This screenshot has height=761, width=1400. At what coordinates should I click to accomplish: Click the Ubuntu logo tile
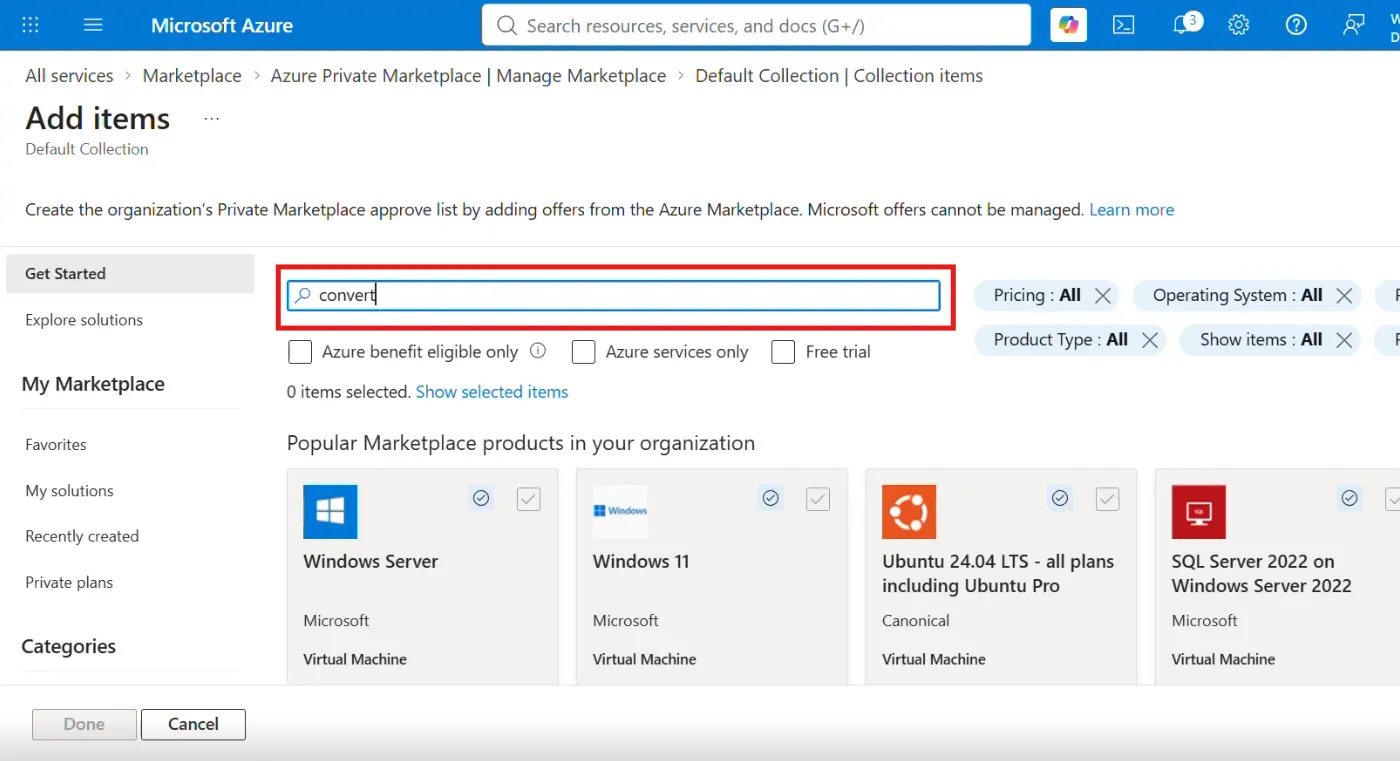click(x=909, y=512)
